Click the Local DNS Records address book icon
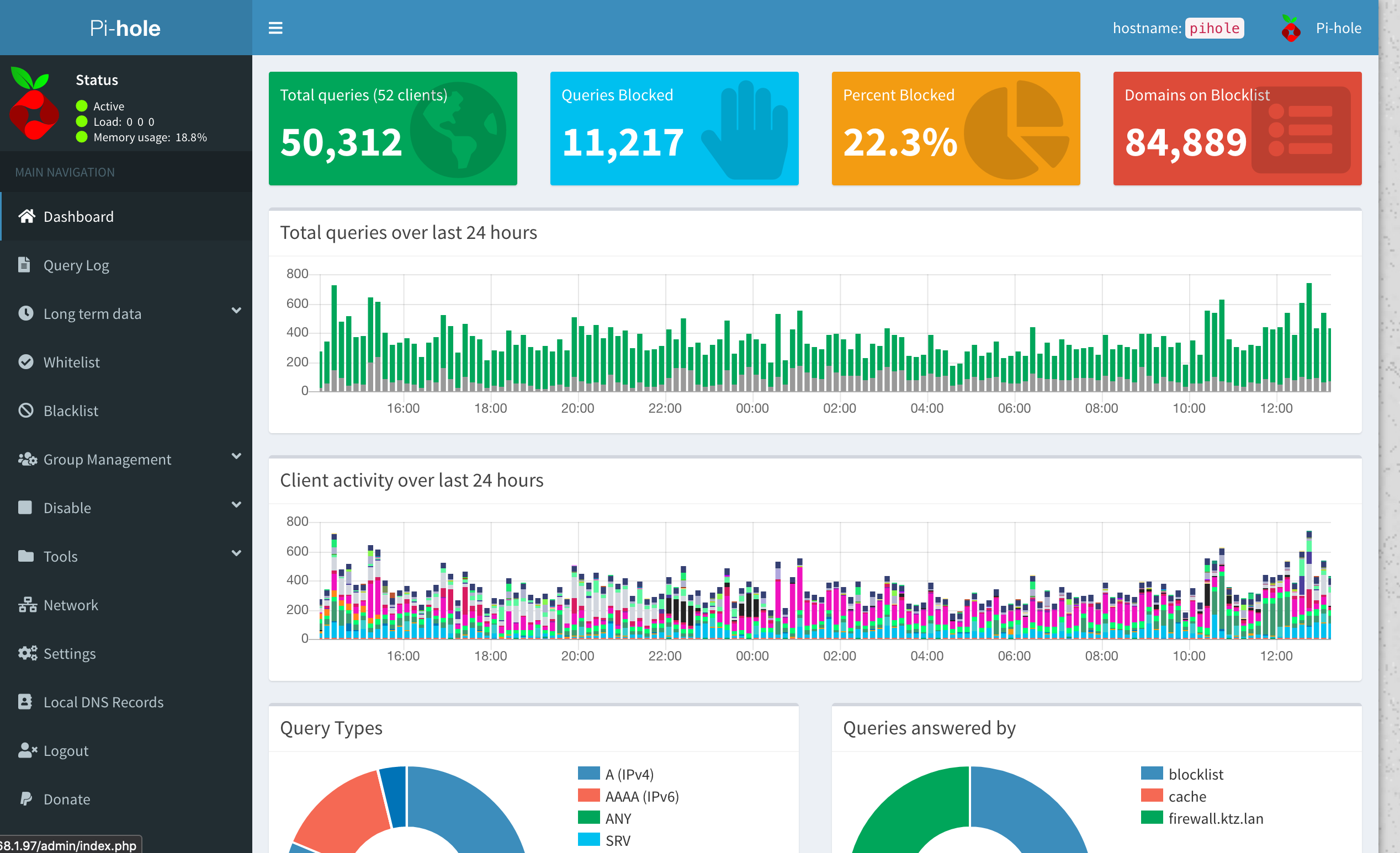Screen dimensions: 1400x853 (x=25, y=702)
